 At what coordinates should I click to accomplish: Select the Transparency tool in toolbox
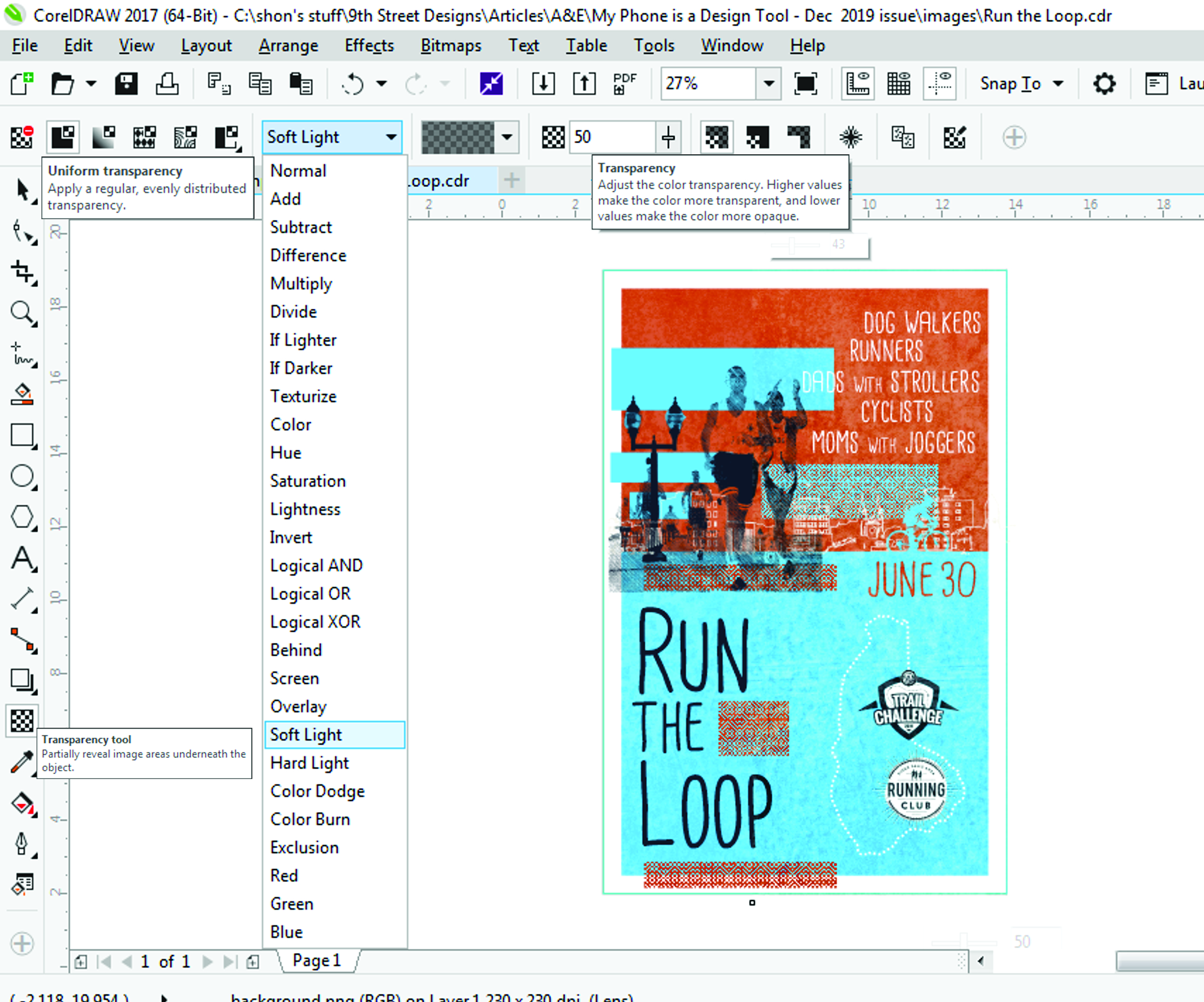coord(22,721)
